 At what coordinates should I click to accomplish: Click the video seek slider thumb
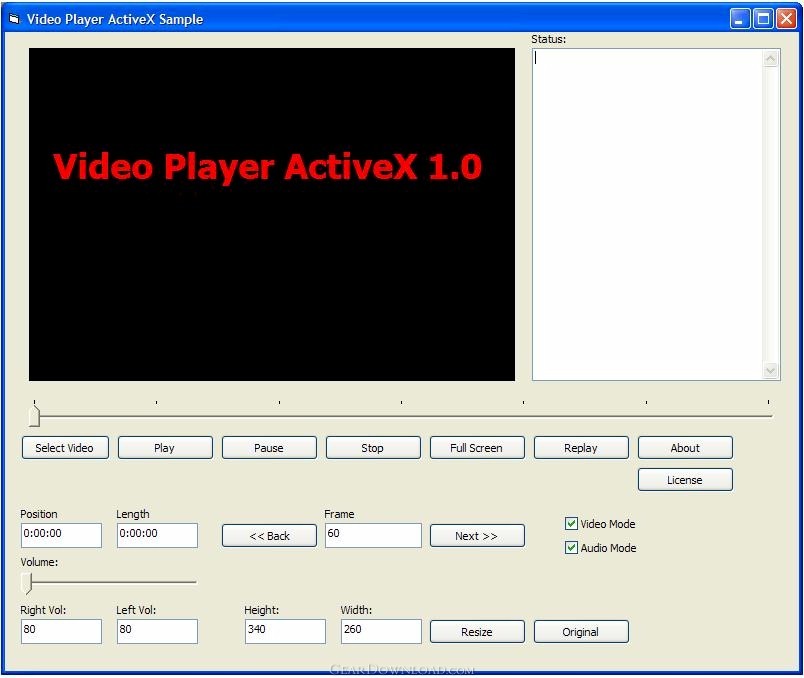click(x=34, y=416)
